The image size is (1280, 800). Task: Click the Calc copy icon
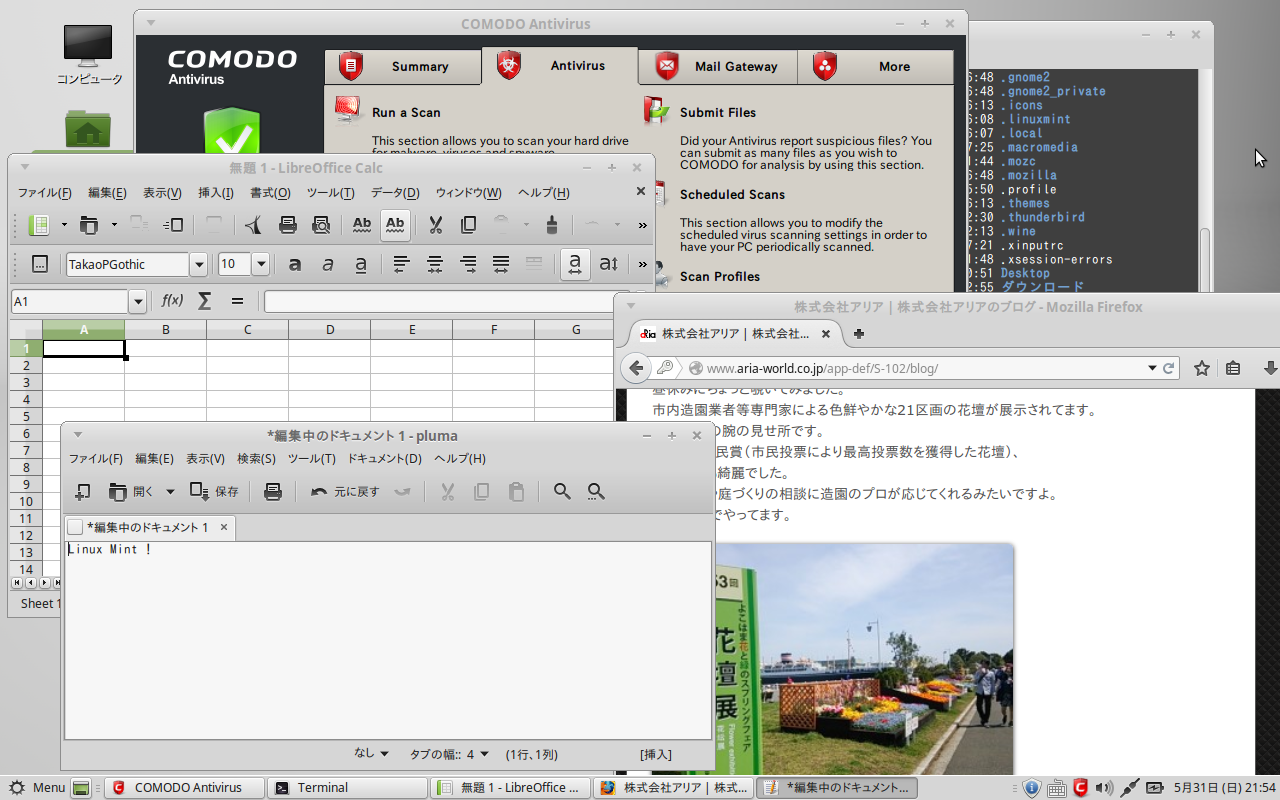[468, 225]
